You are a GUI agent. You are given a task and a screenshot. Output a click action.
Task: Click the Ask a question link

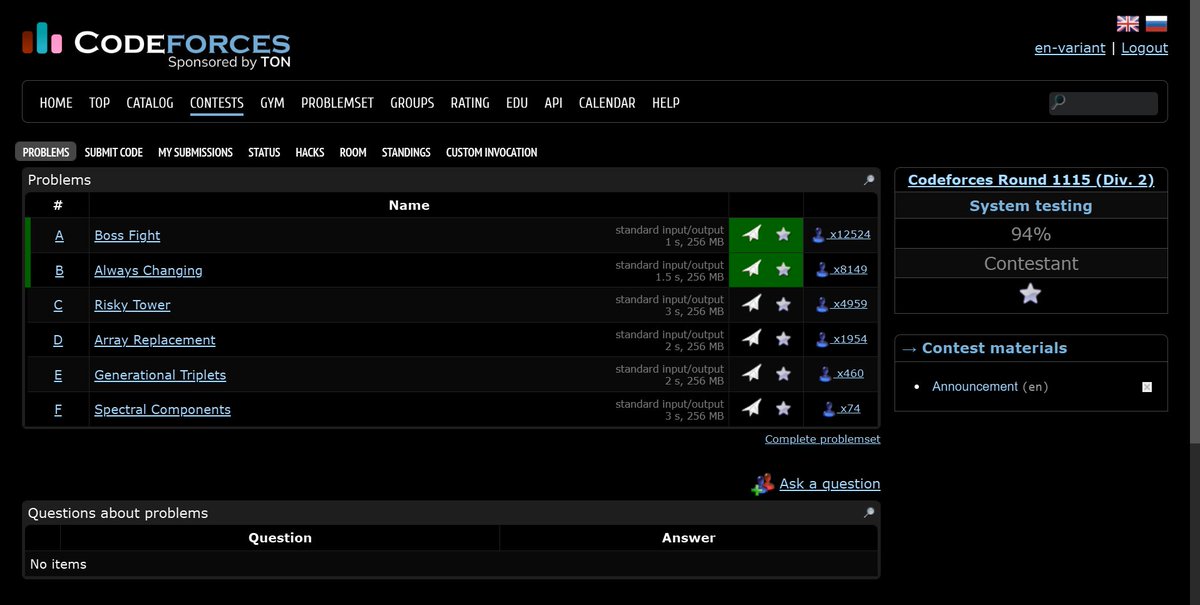[x=830, y=484]
